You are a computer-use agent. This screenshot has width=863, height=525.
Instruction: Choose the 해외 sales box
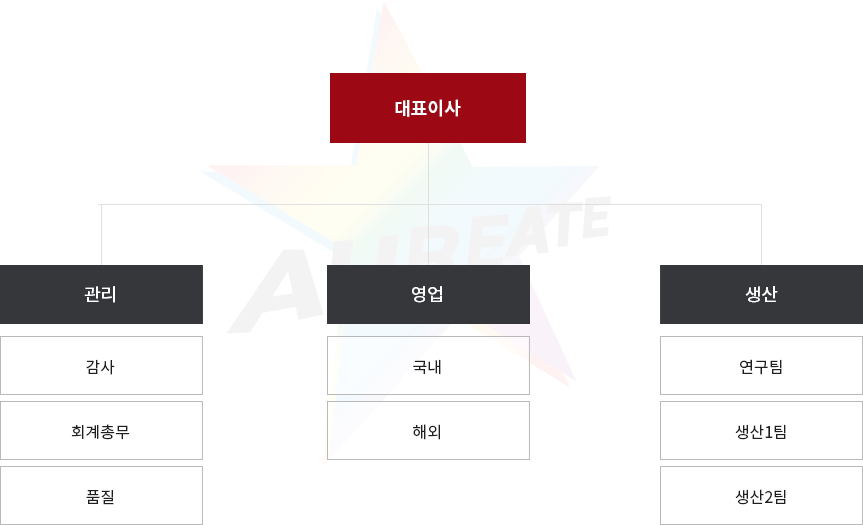pos(428,430)
